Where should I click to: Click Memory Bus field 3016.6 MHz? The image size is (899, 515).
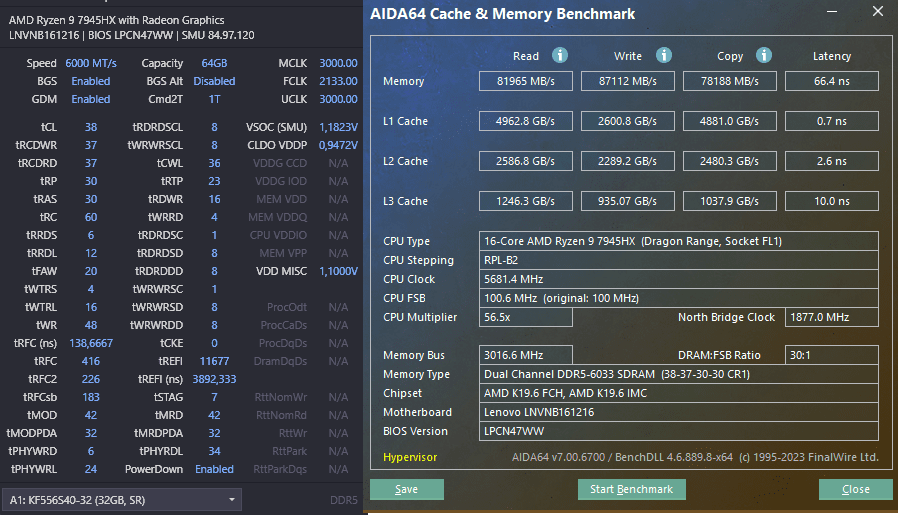point(526,355)
